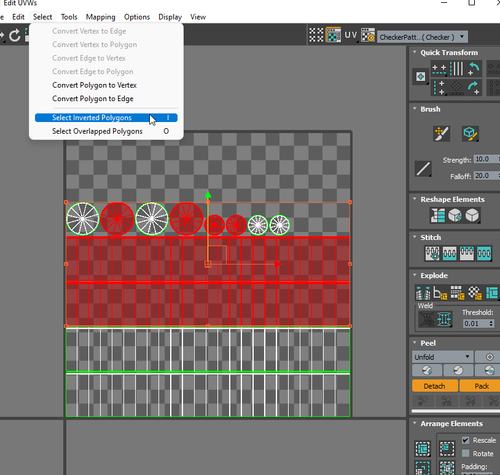This screenshot has width=500, height=475.
Task: Open the Mapping menu
Action: [100, 17]
